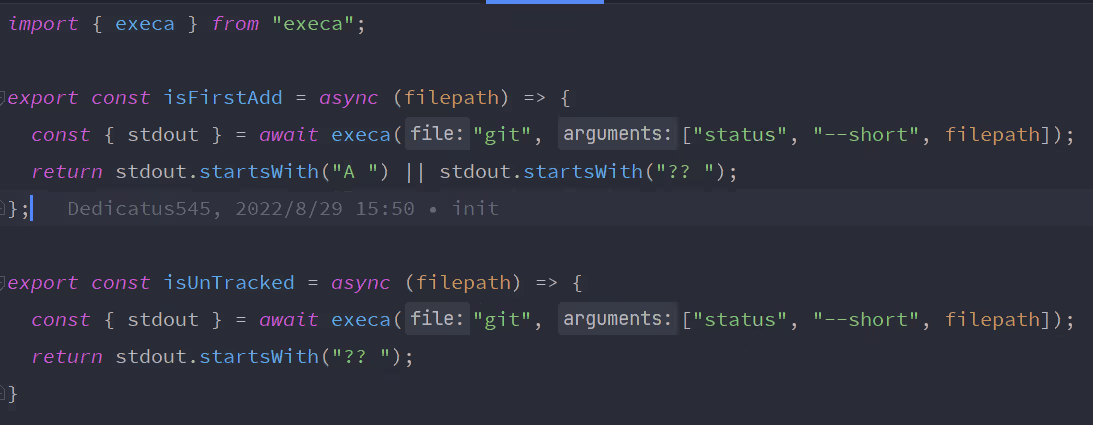Click filepath parameter in isUnTracked signature
1093x425 pixels.
coord(464,283)
